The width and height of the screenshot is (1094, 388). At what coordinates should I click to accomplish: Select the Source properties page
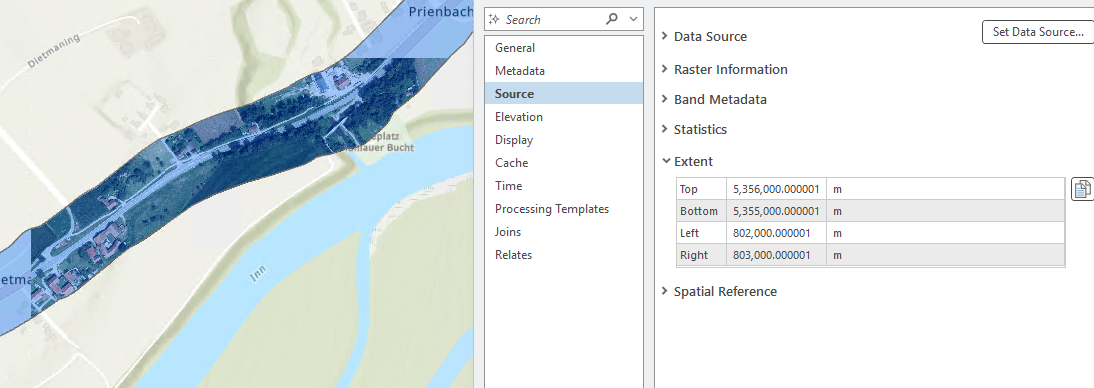(564, 94)
